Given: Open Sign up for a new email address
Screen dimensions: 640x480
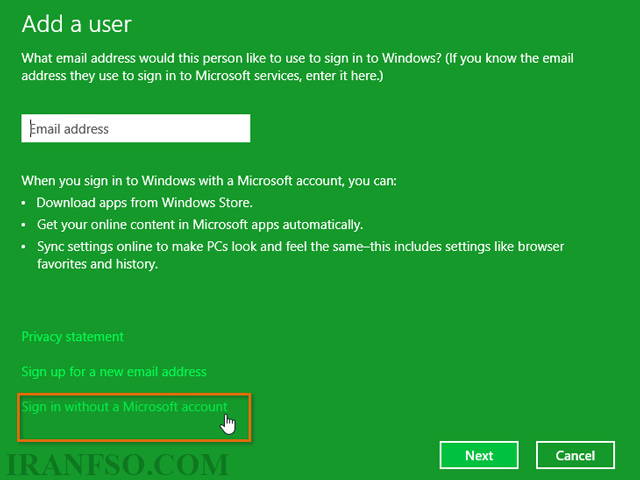Looking at the screenshot, I should (114, 372).
